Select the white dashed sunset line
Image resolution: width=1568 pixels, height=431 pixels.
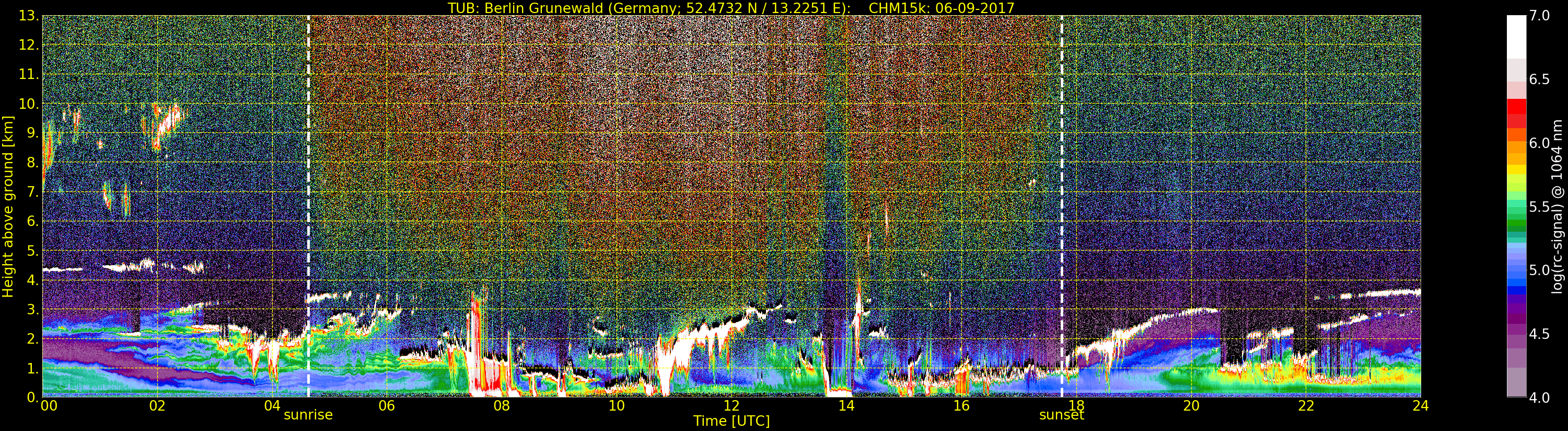click(1062, 207)
